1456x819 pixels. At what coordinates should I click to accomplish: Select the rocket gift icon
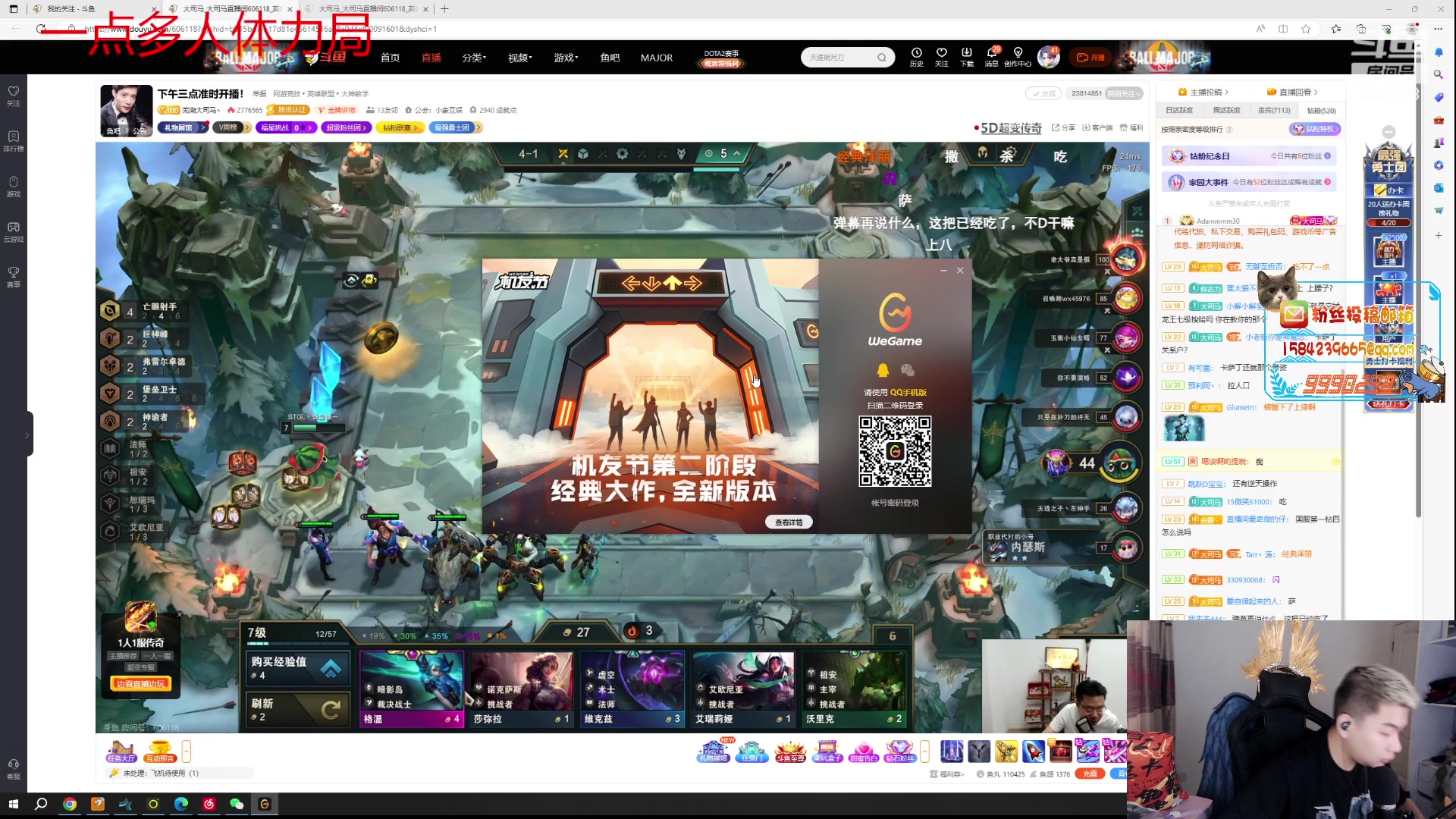[1034, 751]
